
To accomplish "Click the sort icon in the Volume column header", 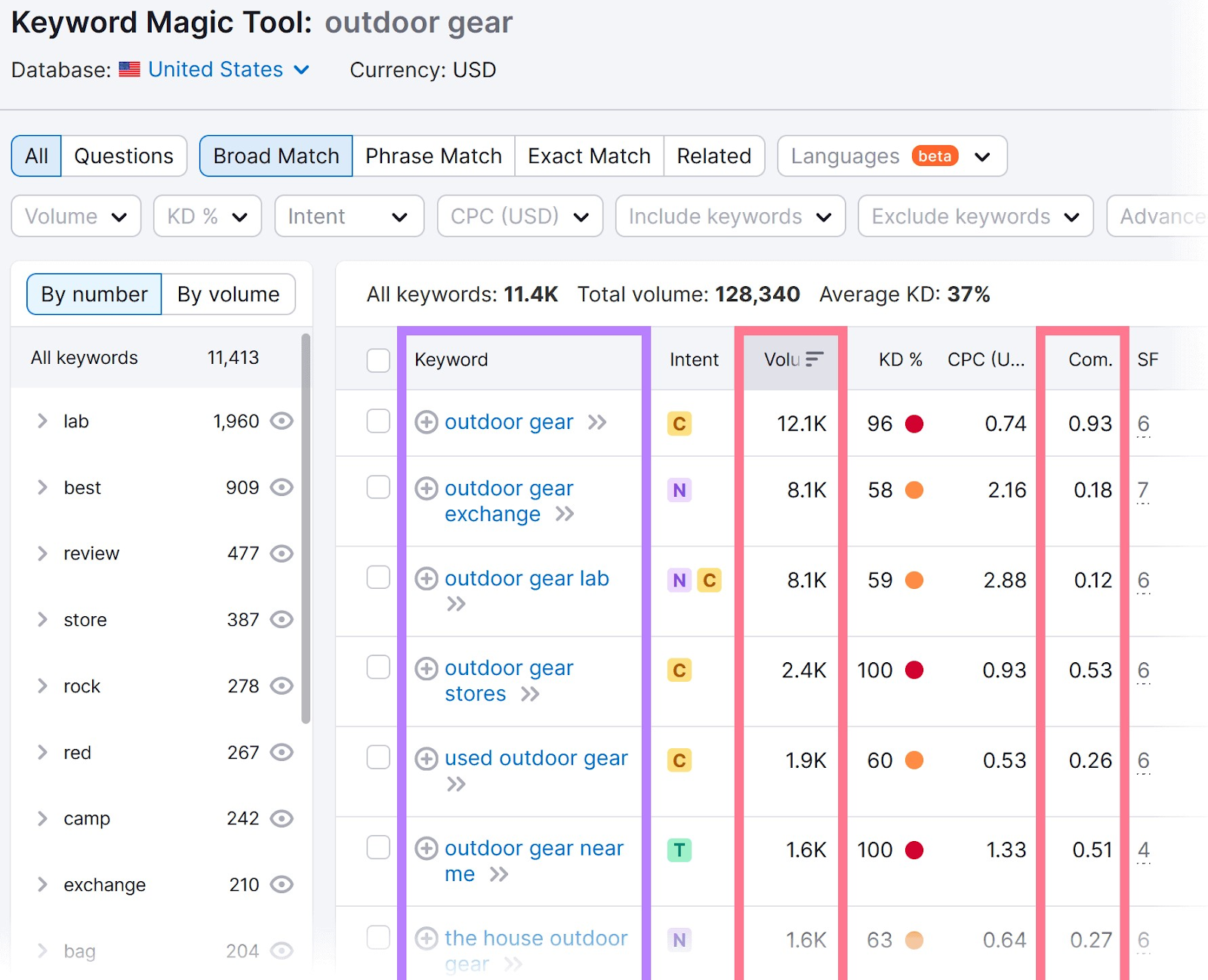I will coord(815,360).
